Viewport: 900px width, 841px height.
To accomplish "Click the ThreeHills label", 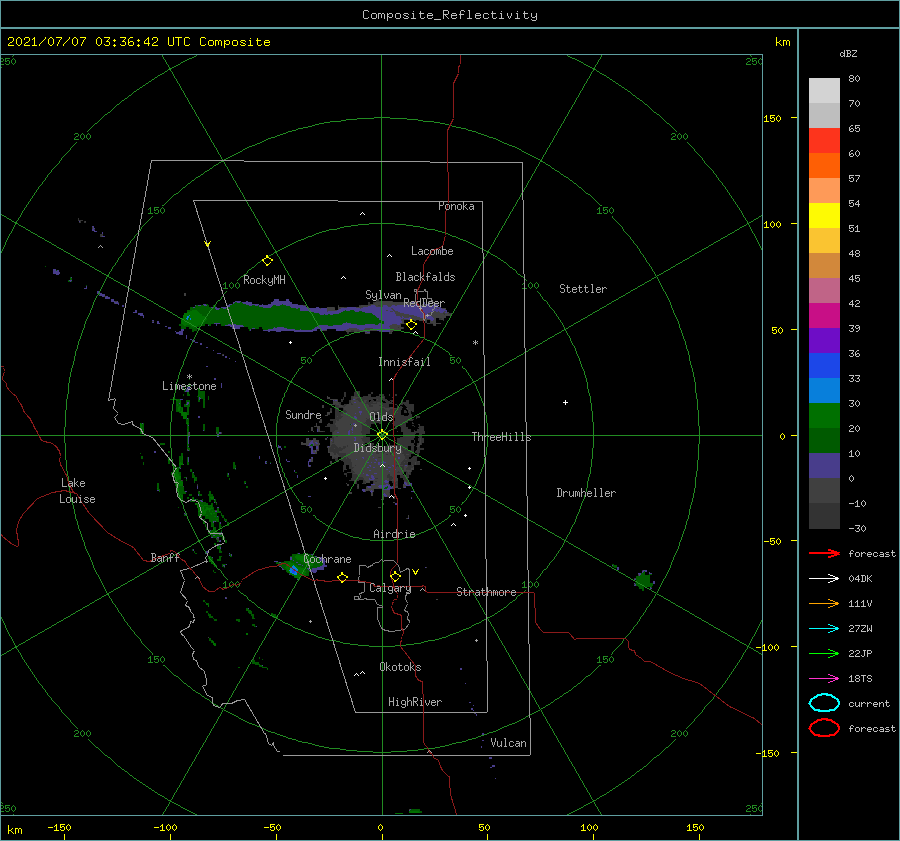I will (501, 437).
